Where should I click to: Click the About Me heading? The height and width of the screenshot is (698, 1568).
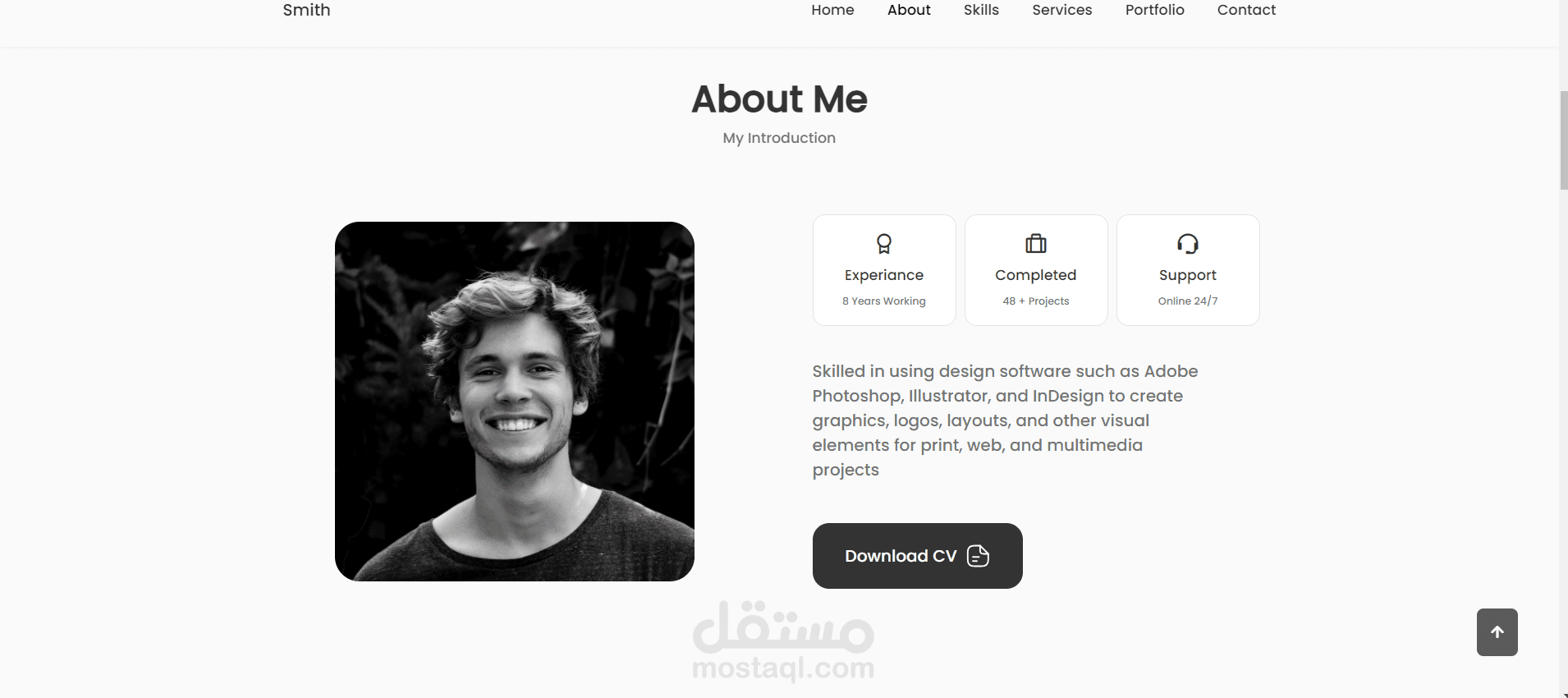click(x=779, y=99)
